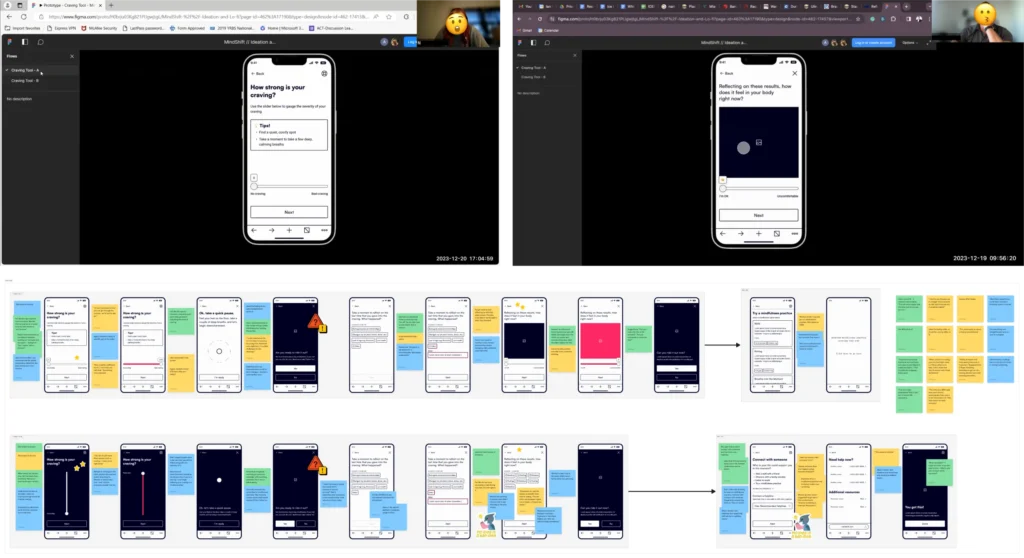This screenshot has height=558, width=1024.
Task: Close the body-feeling screen with X icon
Action: pyautogui.click(x=795, y=73)
